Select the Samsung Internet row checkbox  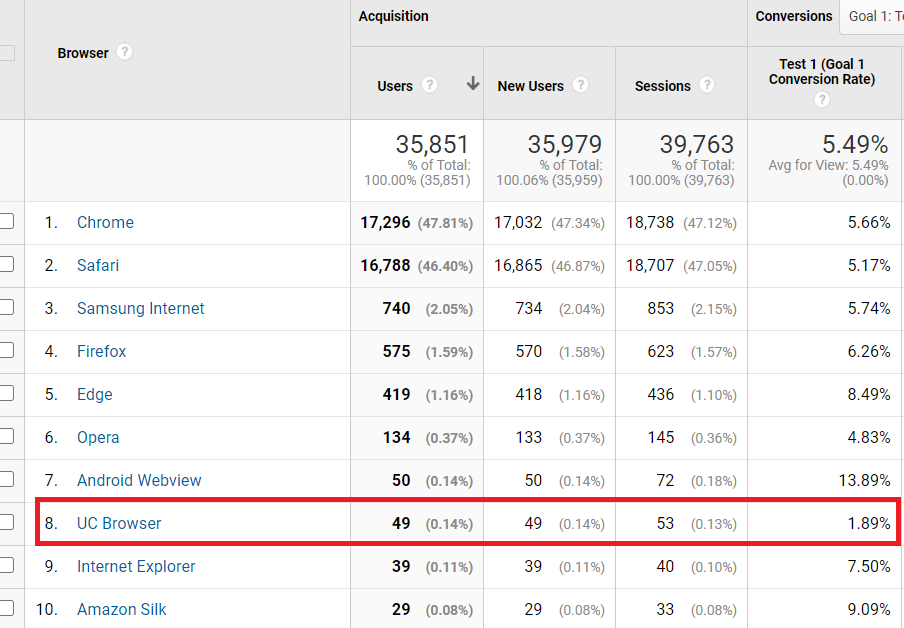pyautogui.click(x=6, y=307)
